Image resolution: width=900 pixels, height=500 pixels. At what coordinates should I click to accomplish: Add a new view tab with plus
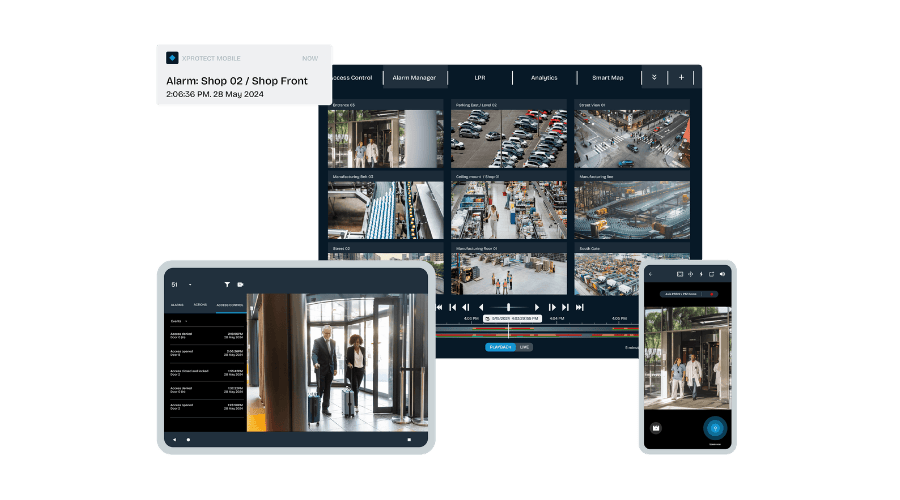click(682, 77)
